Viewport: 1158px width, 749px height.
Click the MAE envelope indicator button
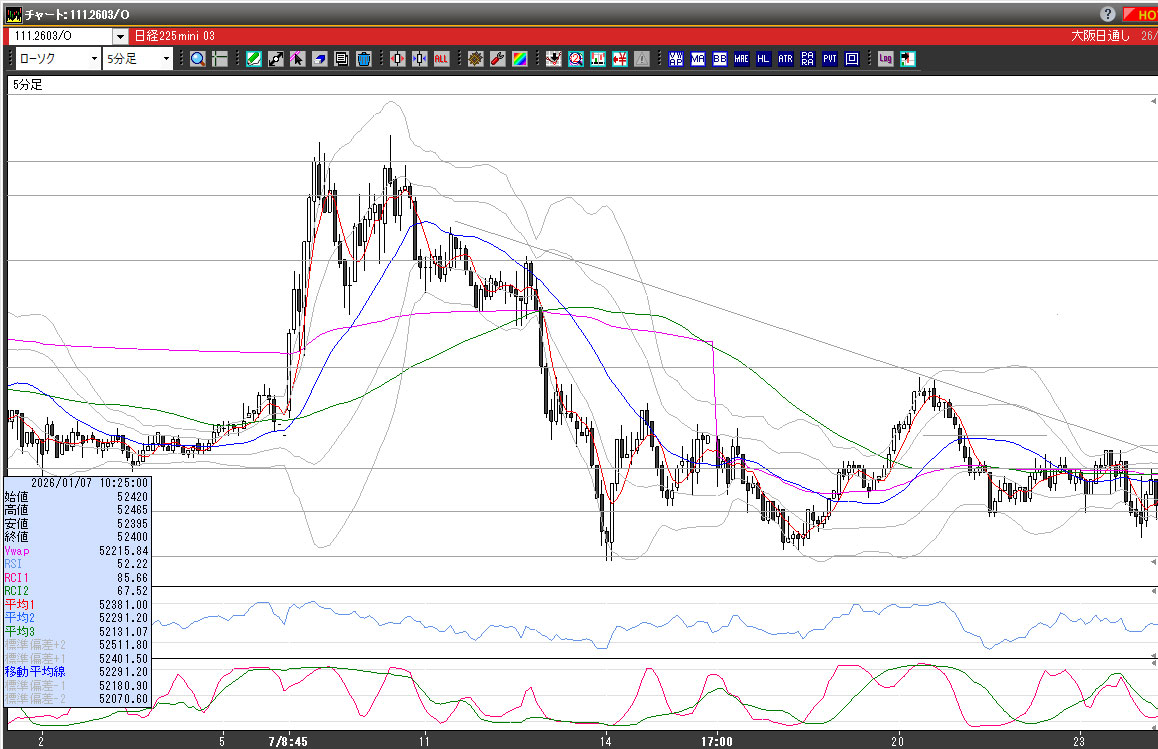pyautogui.click(x=741, y=59)
